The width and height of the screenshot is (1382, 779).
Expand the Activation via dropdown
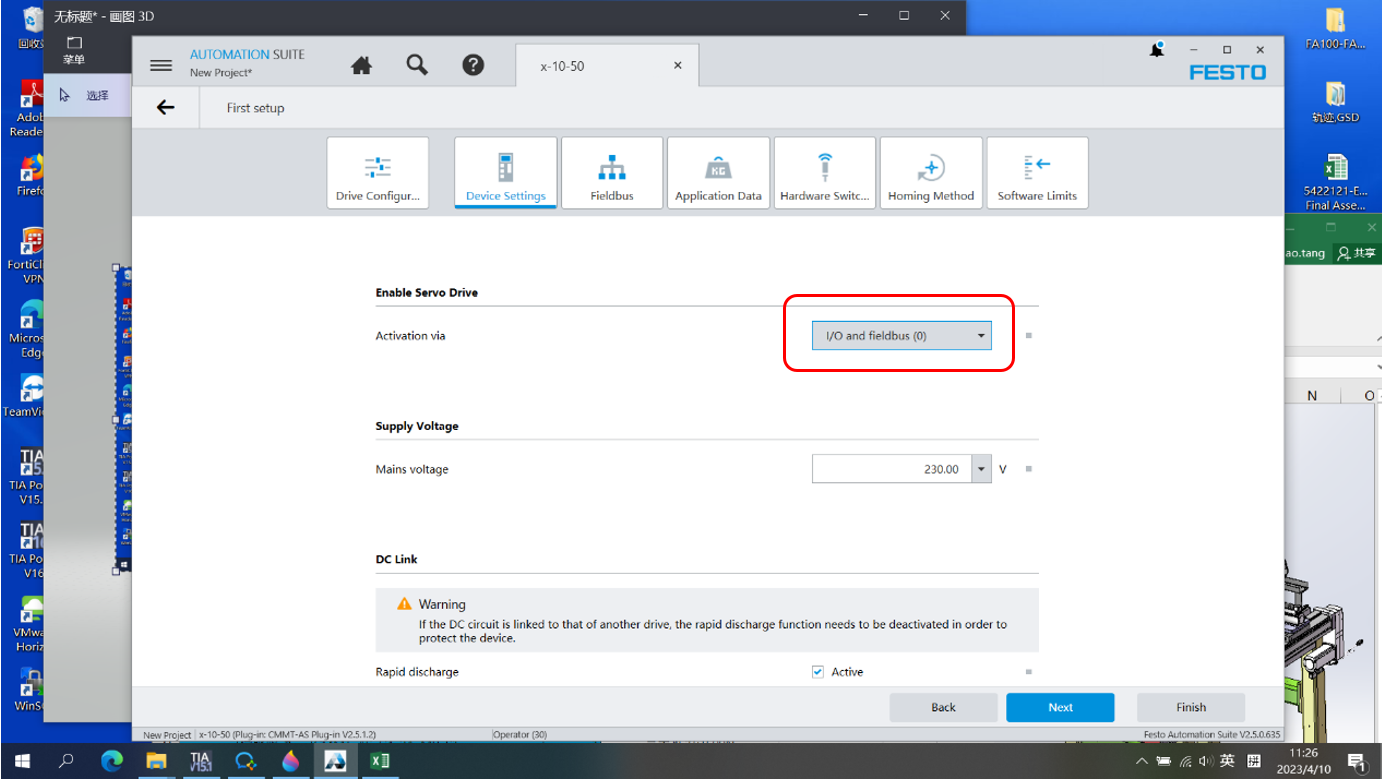(901, 336)
